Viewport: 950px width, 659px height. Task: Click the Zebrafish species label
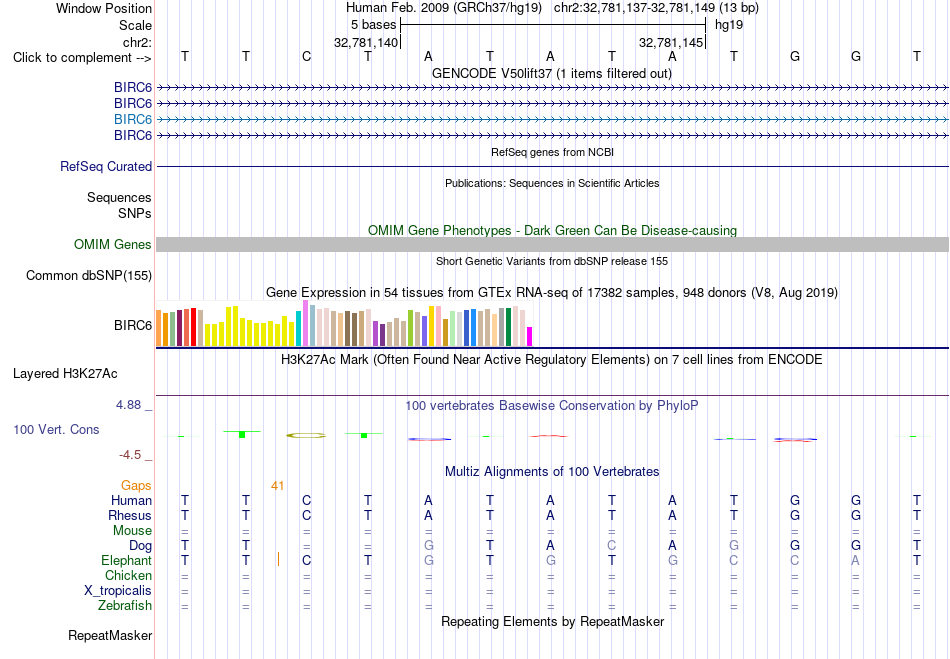pyautogui.click(x=125, y=605)
